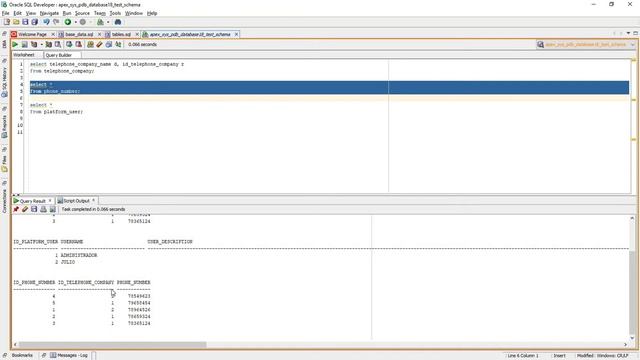Viewport: 640px width, 360px height.
Task: Click the Commit icon in worksheet toolbar
Action: [x=69, y=44]
